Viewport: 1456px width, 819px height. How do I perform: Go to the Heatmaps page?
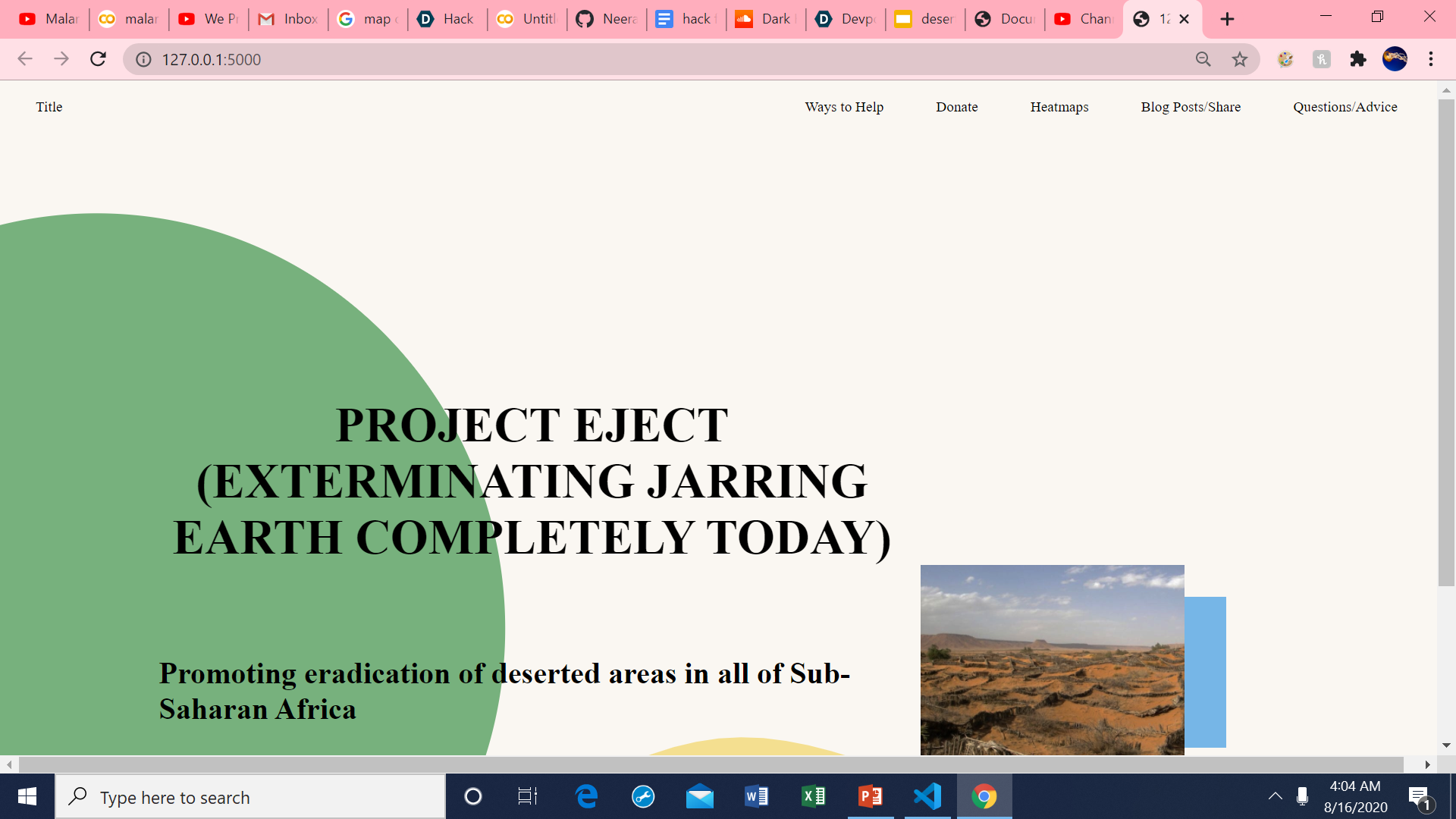pyautogui.click(x=1059, y=107)
